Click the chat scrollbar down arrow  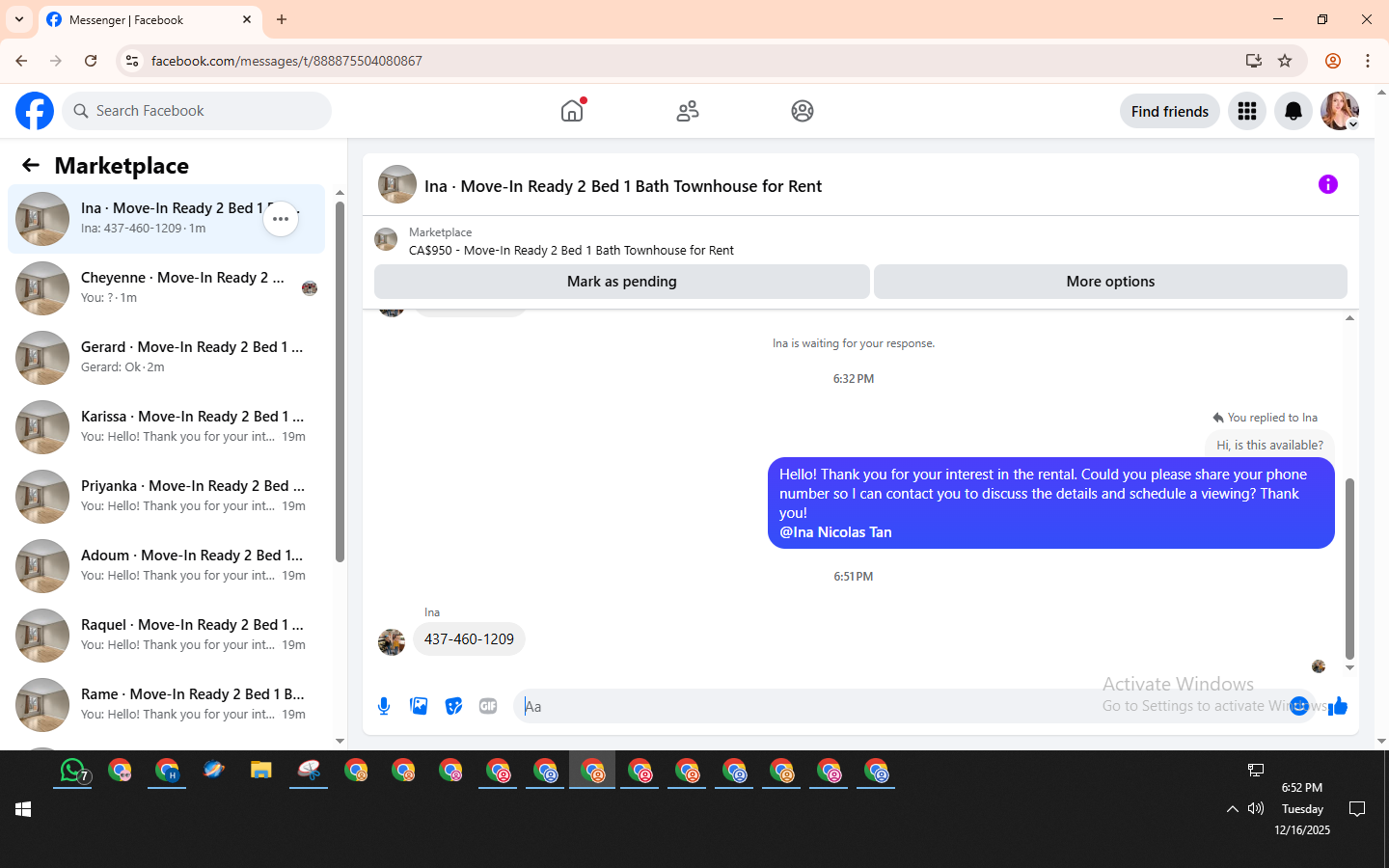tap(1349, 667)
